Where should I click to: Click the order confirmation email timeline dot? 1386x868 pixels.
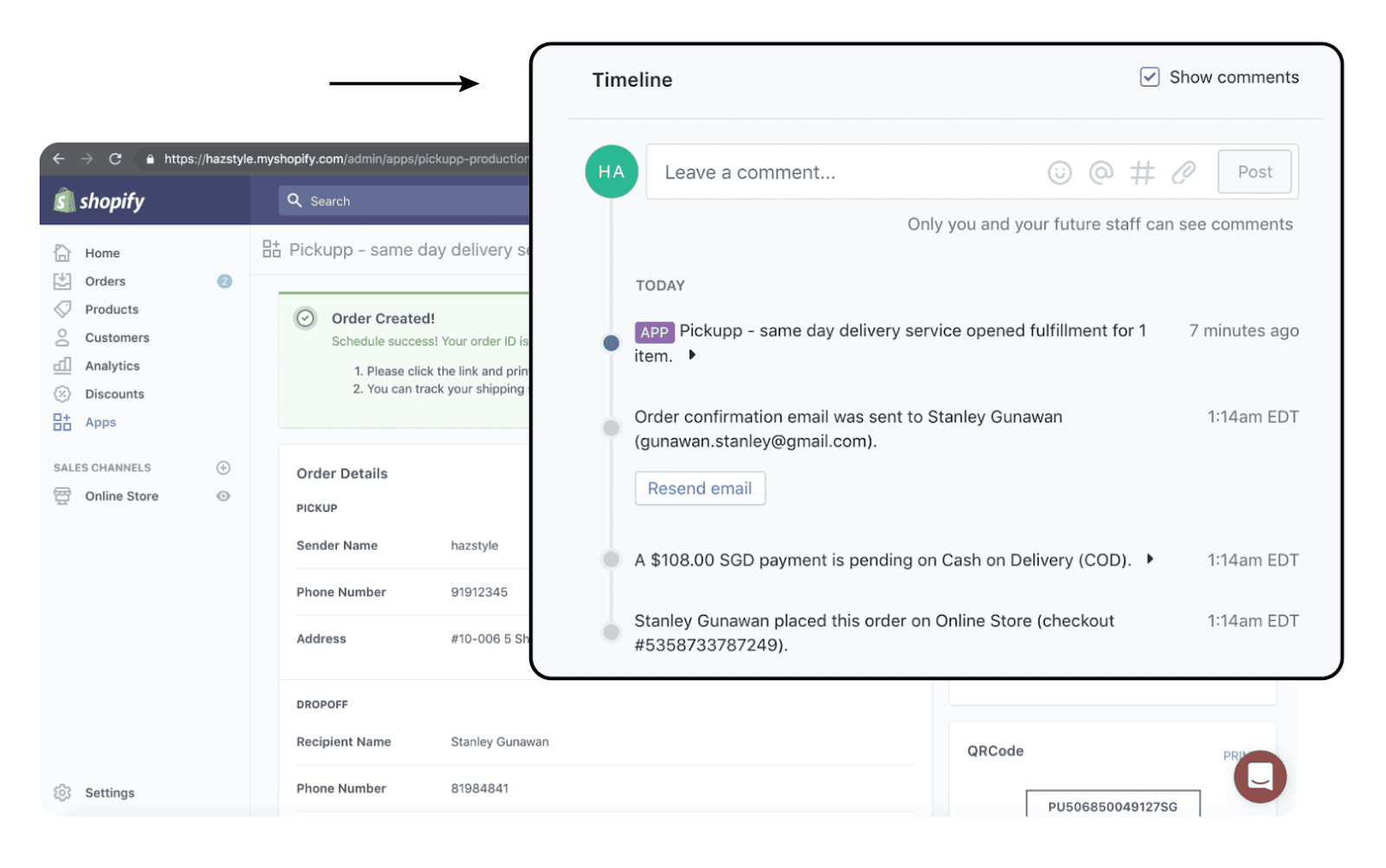612,428
